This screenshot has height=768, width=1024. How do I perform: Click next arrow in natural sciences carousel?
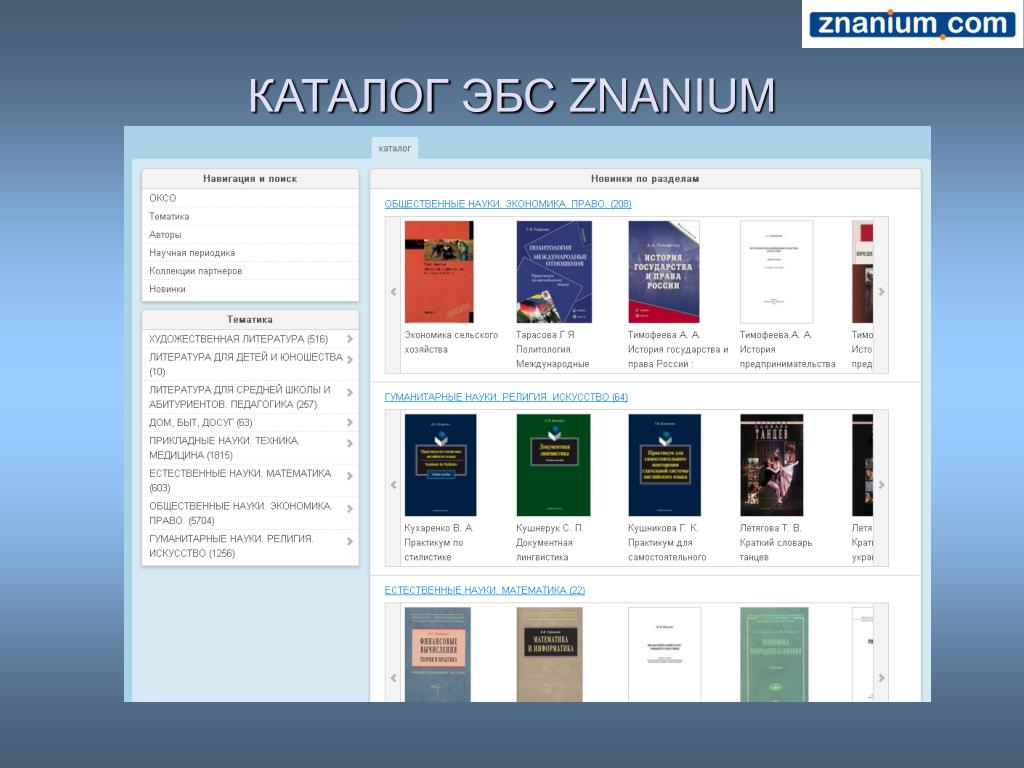click(881, 678)
